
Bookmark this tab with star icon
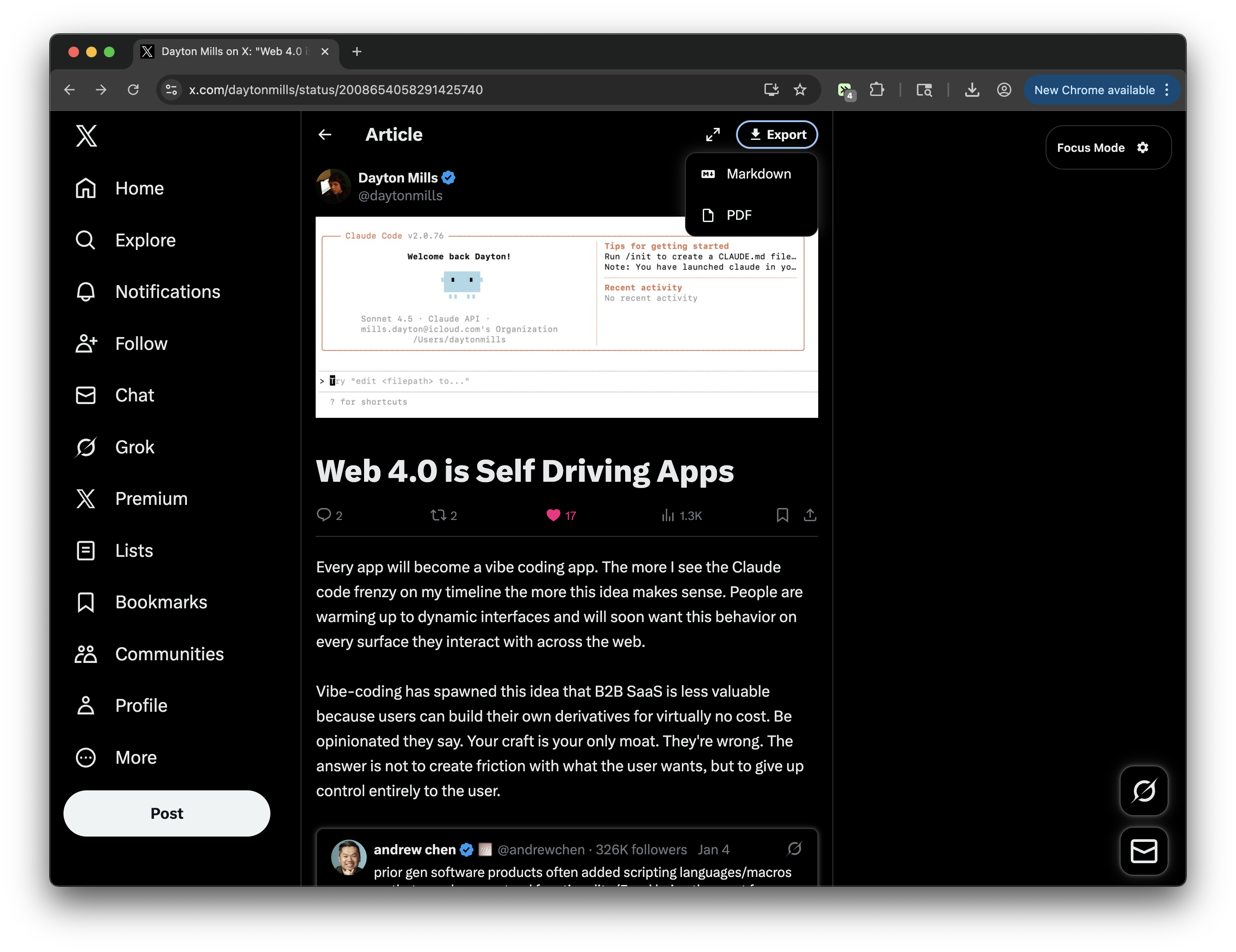click(x=800, y=90)
